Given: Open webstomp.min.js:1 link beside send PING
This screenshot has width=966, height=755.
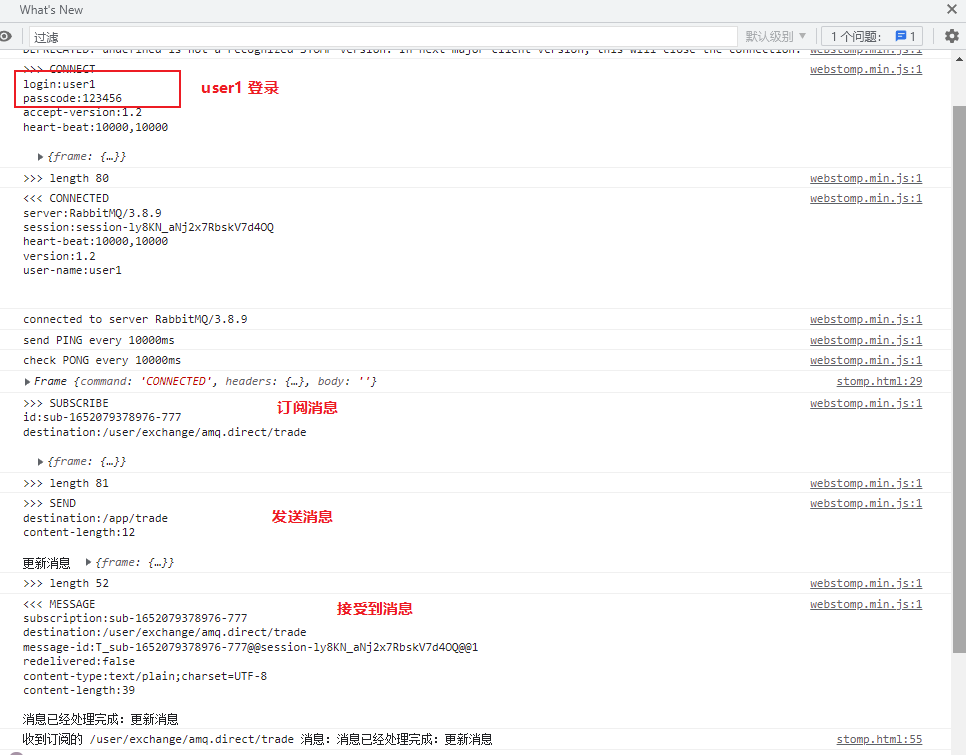Looking at the screenshot, I should coord(866,340).
